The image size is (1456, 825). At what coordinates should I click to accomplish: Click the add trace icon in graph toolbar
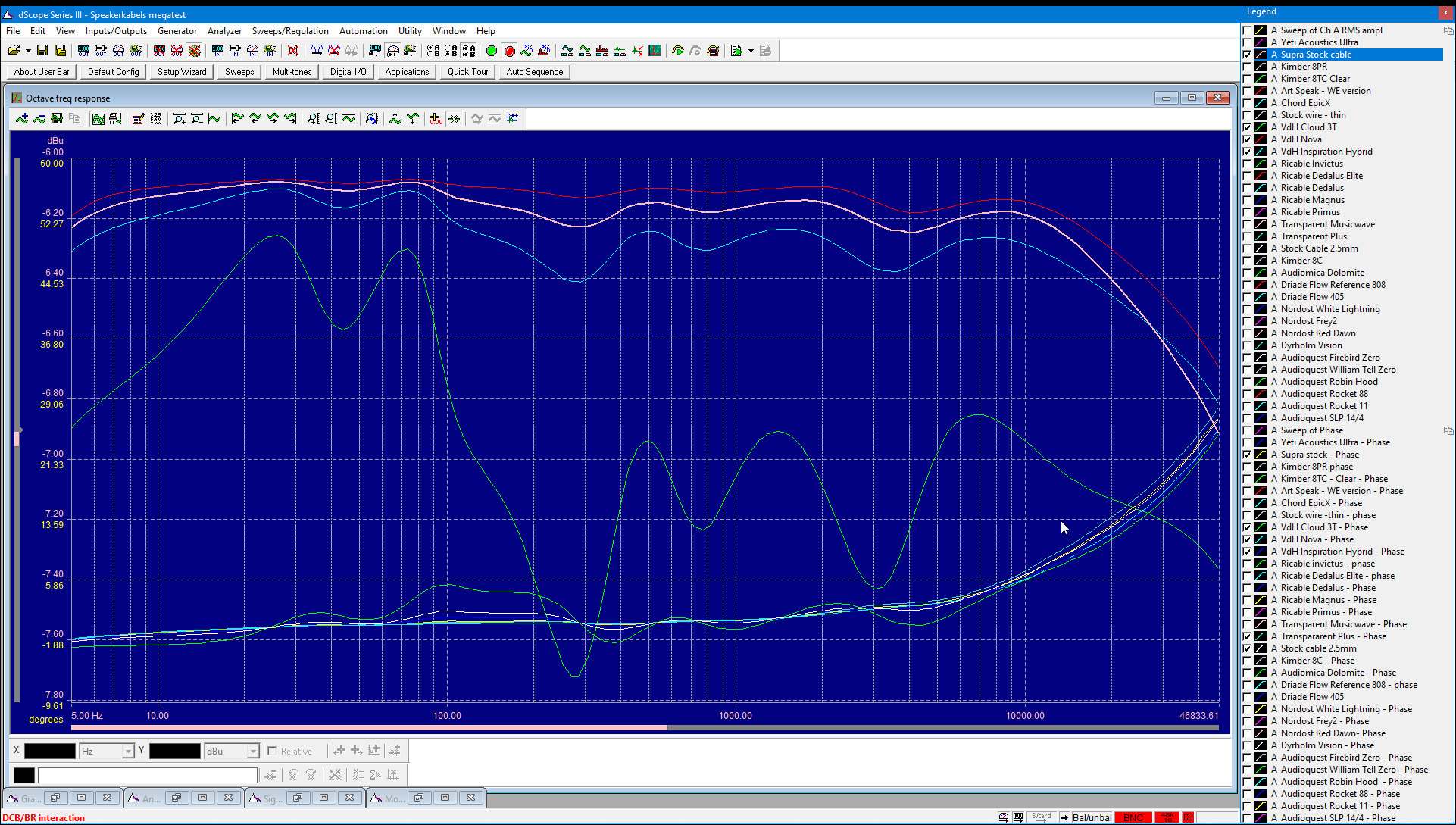click(x=21, y=119)
